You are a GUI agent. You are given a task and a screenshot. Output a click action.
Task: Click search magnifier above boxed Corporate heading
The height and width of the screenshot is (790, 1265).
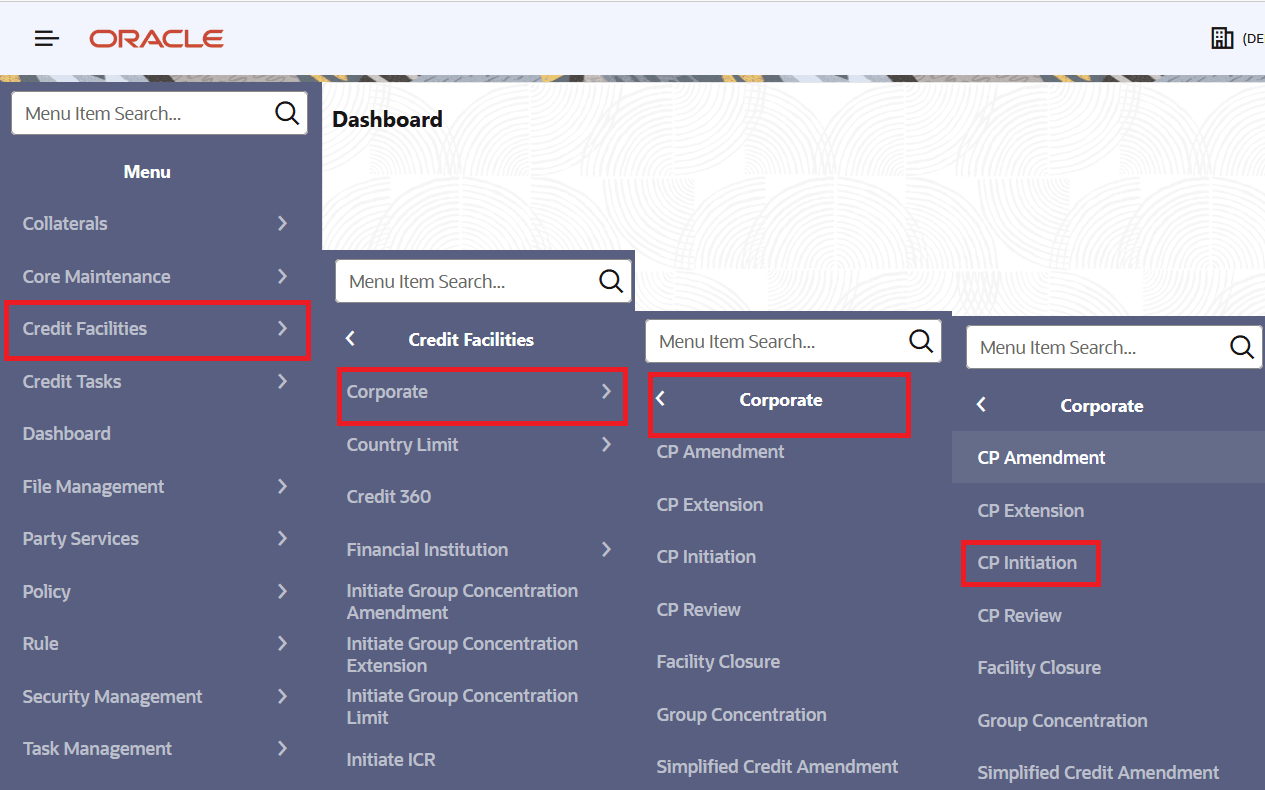tap(921, 341)
